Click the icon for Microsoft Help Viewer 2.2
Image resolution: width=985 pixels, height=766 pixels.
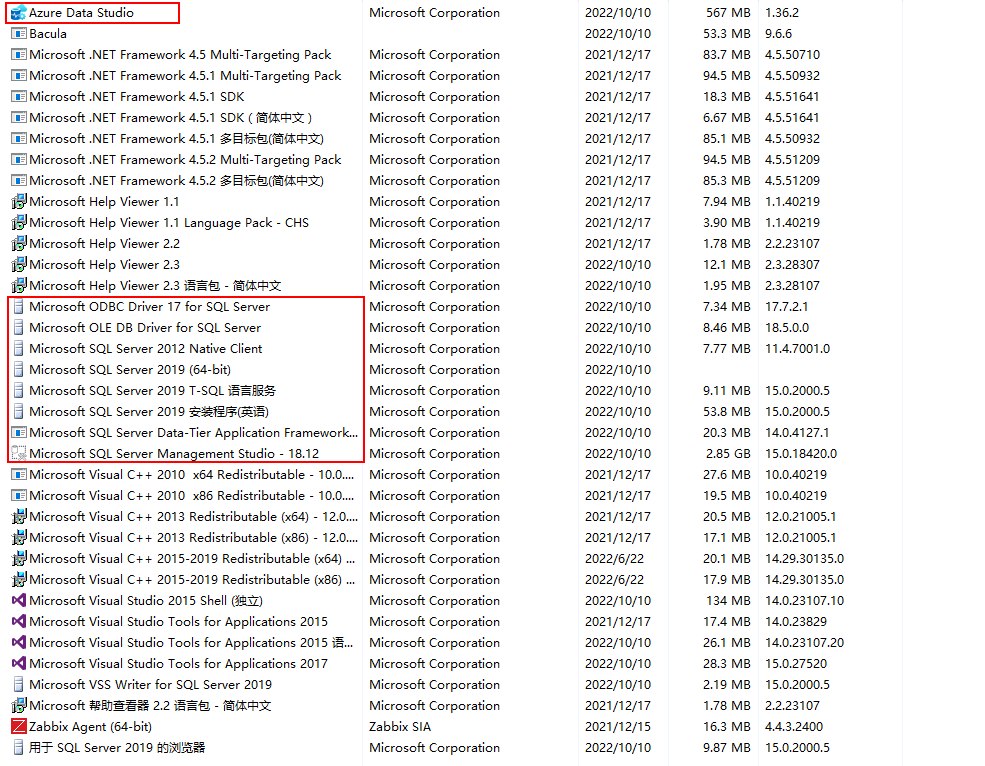tap(19, 244)
